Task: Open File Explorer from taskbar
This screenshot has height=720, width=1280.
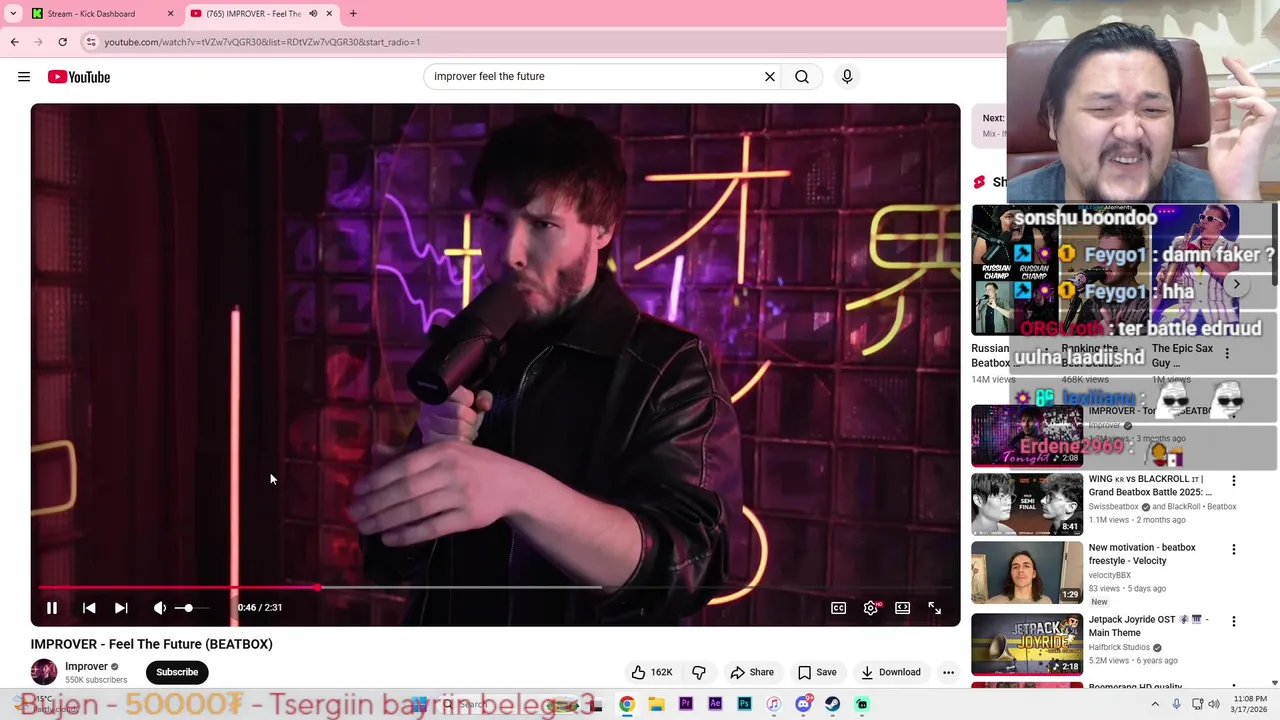Action: tap(656, 704)
